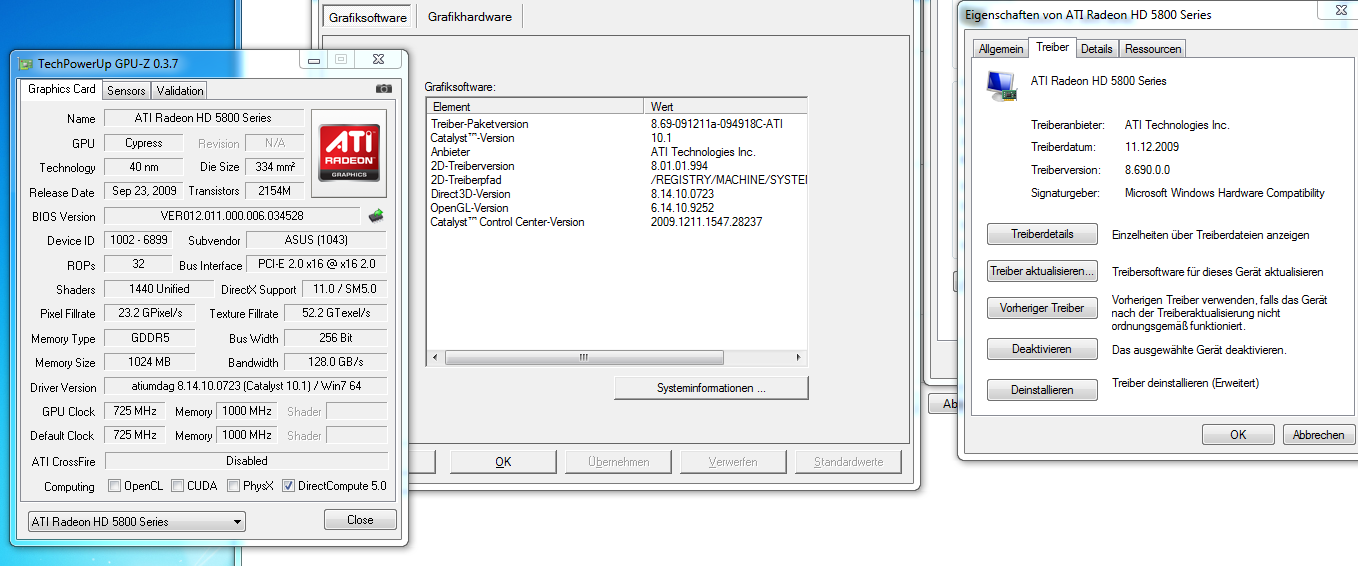Click the Close button in GPU-Z
This screenshot has height=566, width=1358.
(360, 520)
